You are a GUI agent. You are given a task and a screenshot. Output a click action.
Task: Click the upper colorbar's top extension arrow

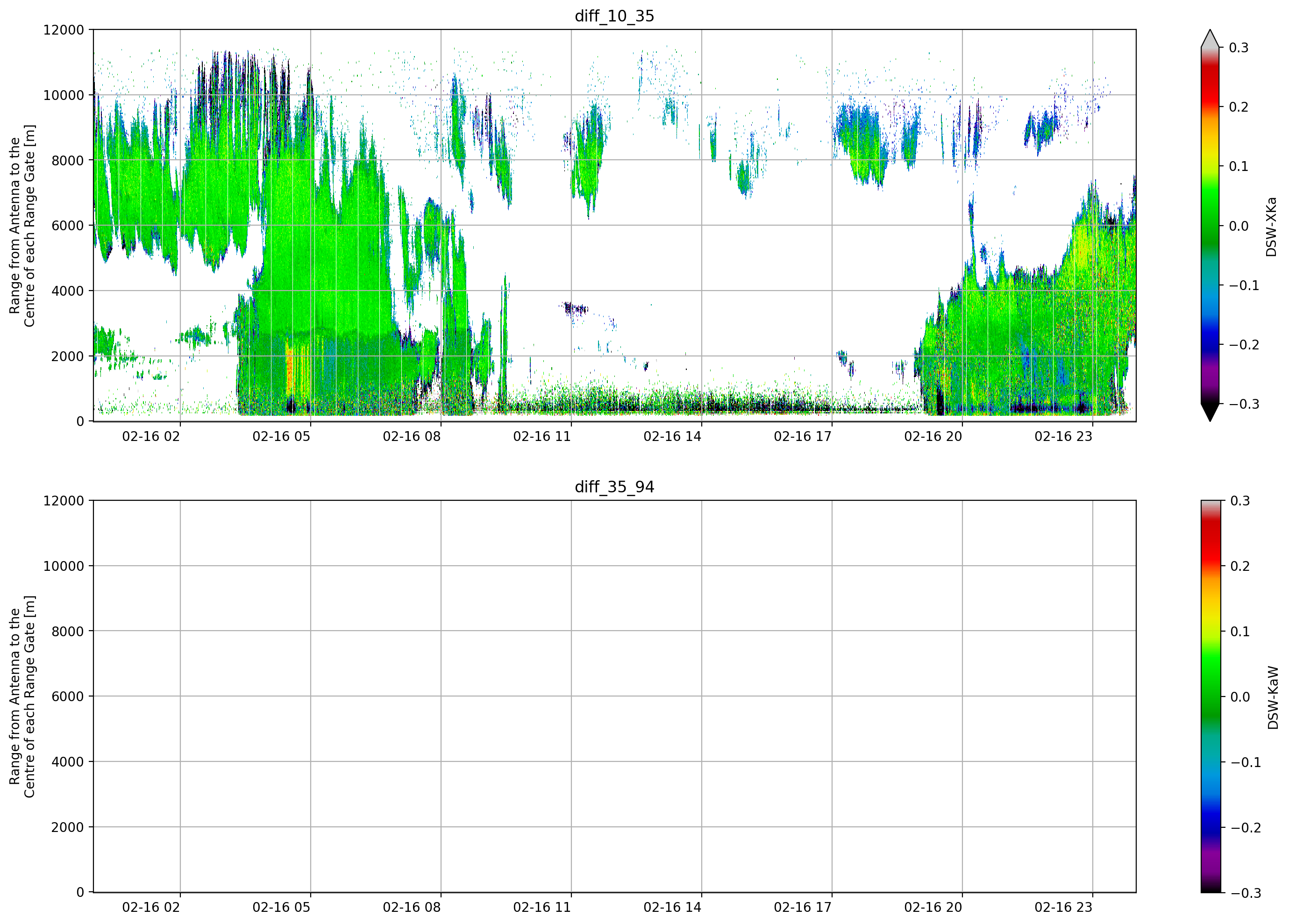[1210, 38]
